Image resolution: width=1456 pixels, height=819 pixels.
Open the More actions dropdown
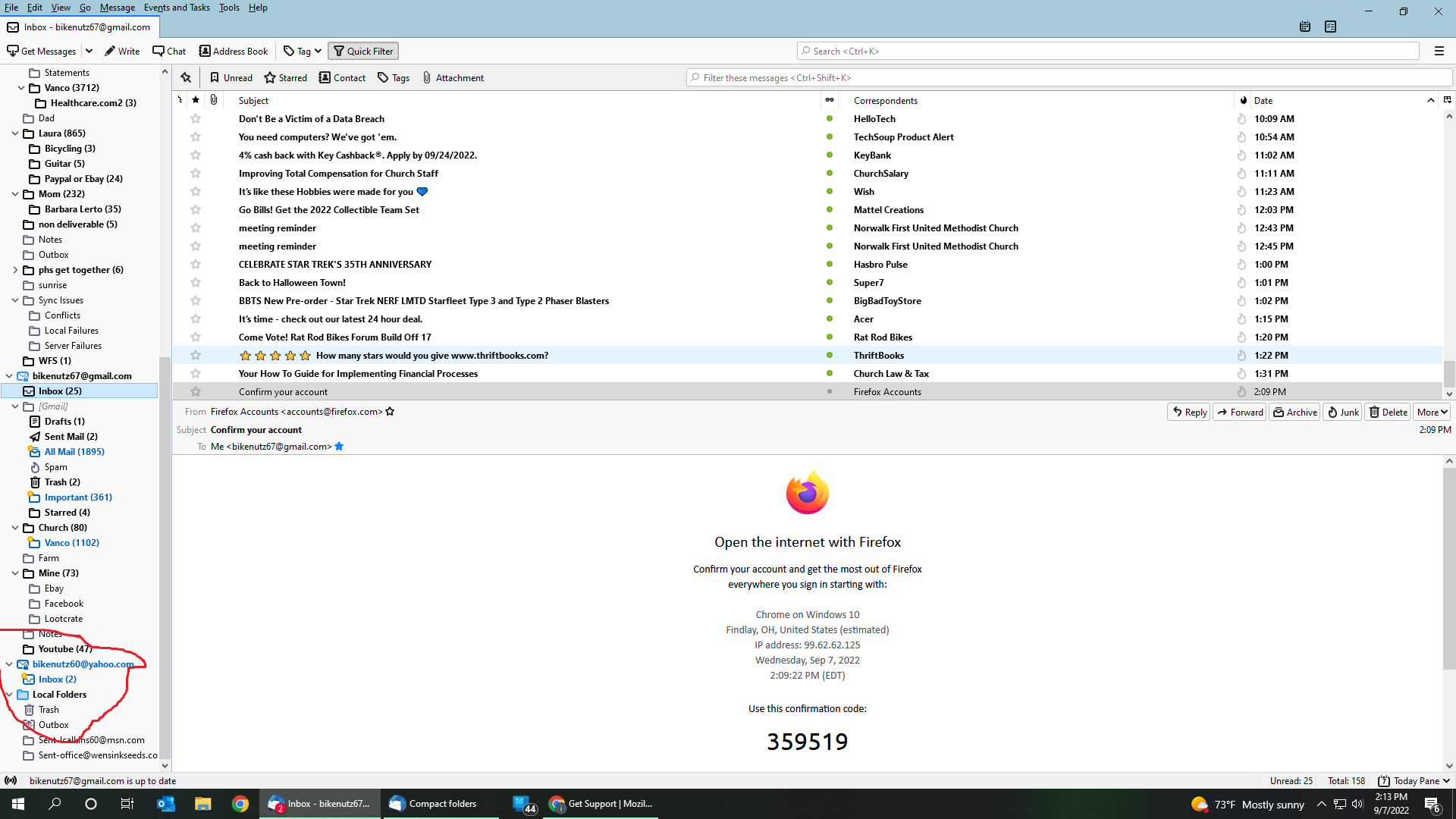pos(1432,412)
